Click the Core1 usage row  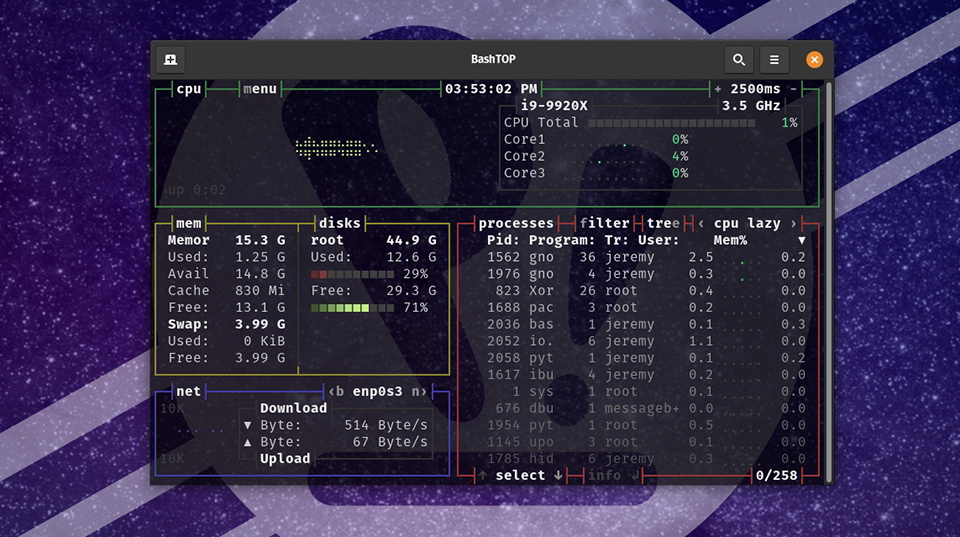[596, 140]
